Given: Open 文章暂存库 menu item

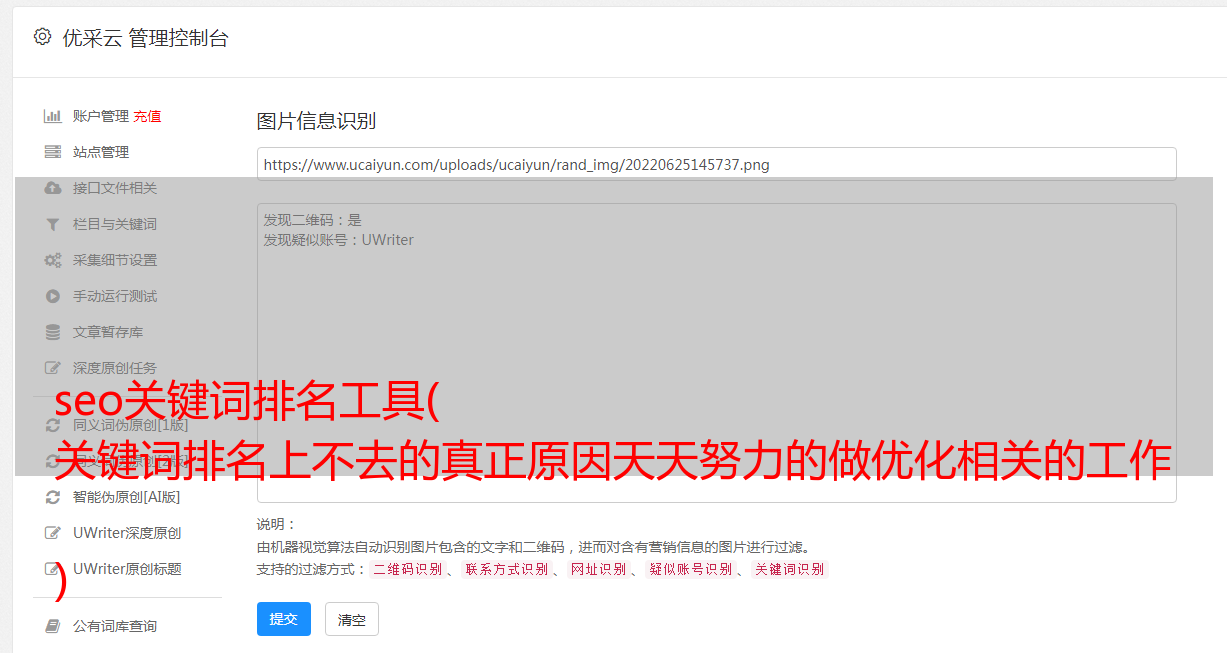Looking at the screenshot, I should (108, 332).
